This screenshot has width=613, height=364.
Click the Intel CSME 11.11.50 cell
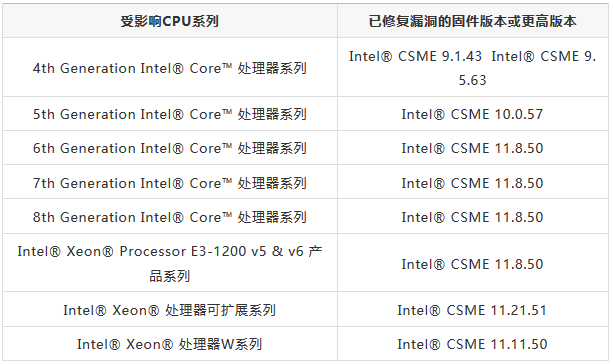(473, 344)
